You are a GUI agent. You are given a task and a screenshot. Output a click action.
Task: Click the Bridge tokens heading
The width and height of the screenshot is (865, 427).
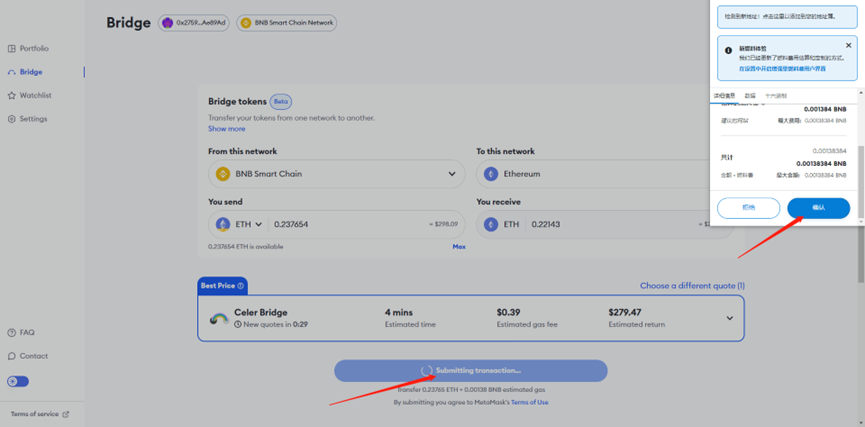pyautogui.click(x=237, y=102)
